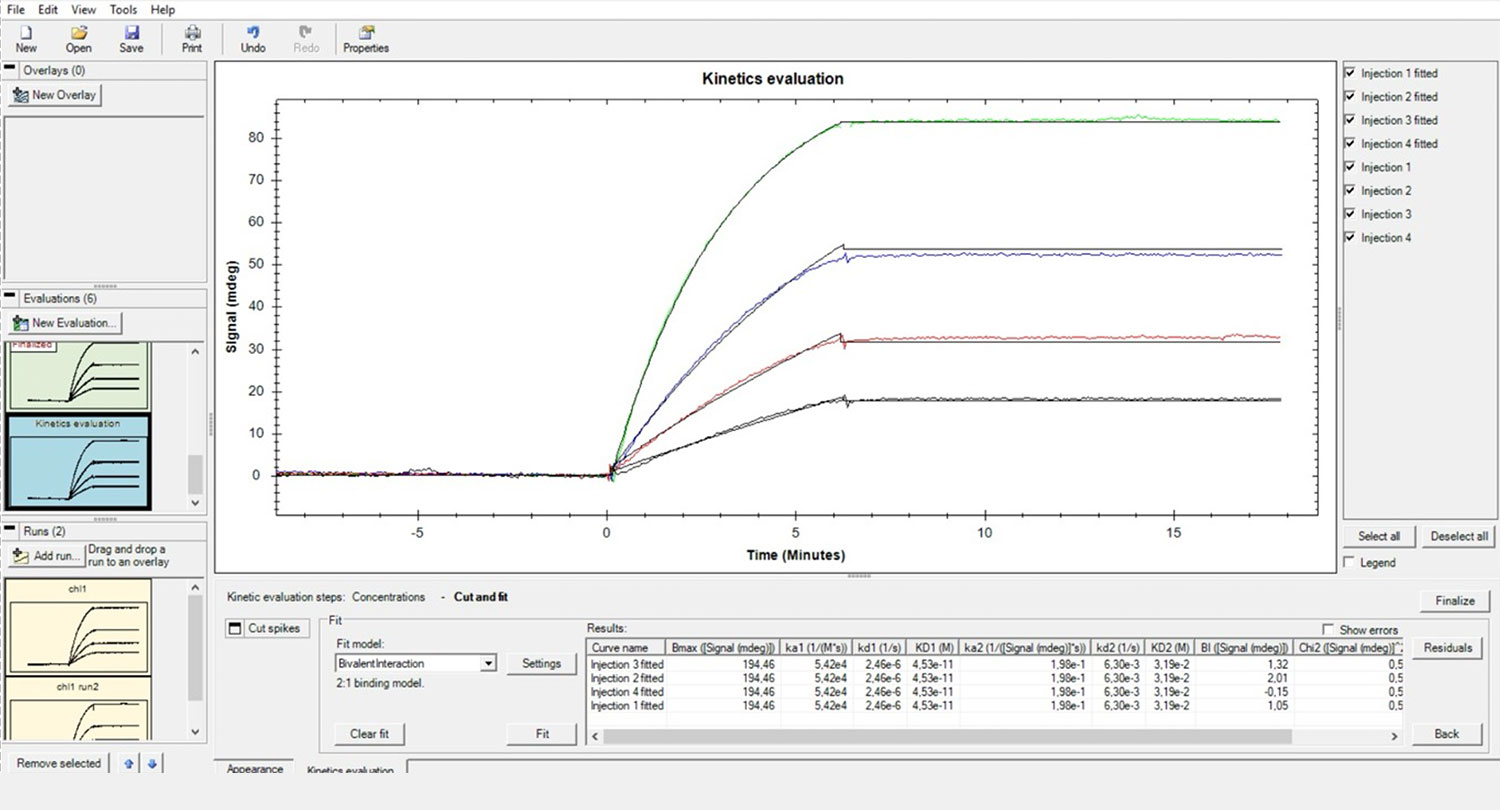1500x810 pixels.
Task: Switch to the Appearance tab
Action: pos(254,769)
